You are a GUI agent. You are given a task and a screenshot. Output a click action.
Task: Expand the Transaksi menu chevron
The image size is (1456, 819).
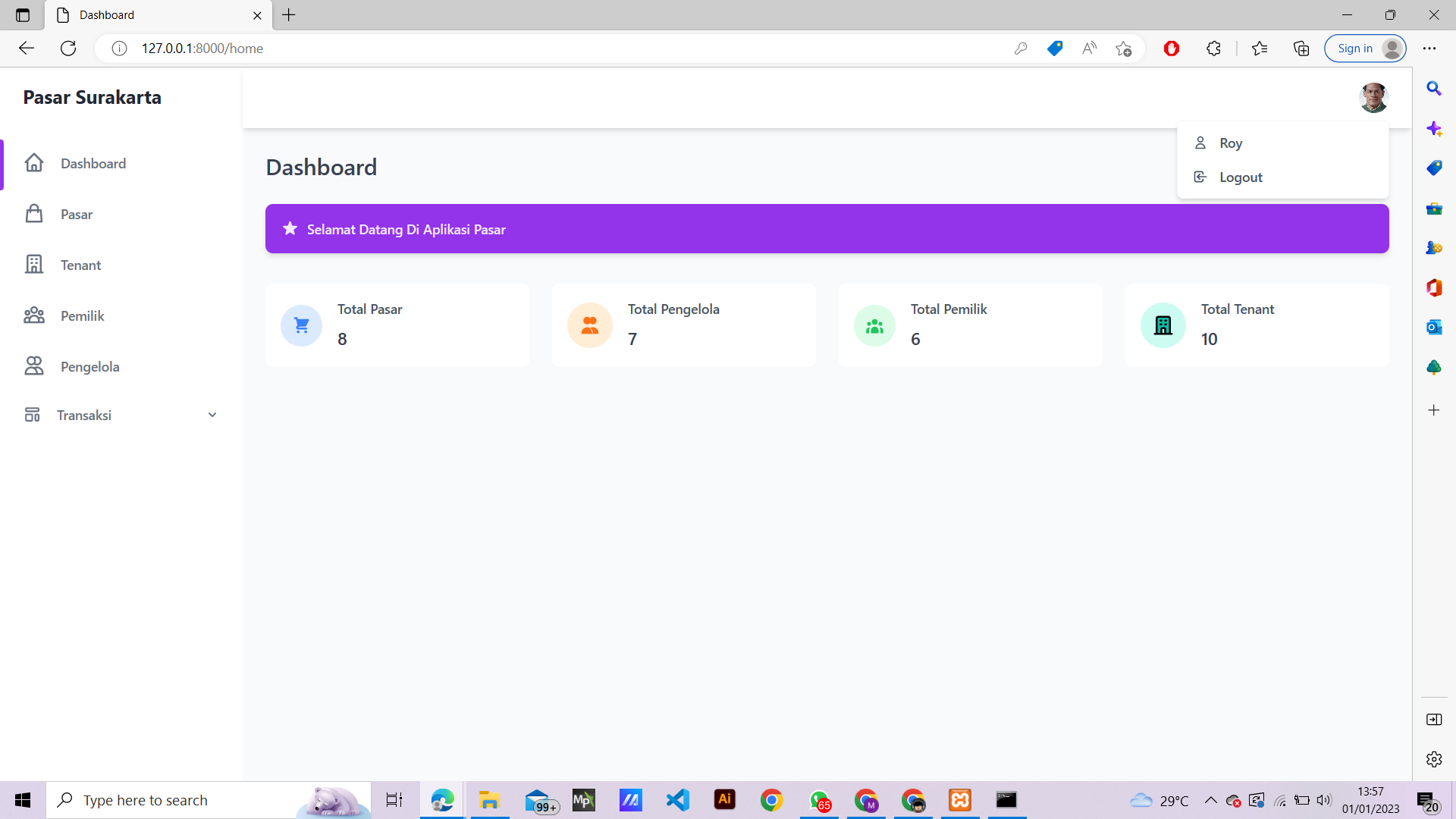212,415
